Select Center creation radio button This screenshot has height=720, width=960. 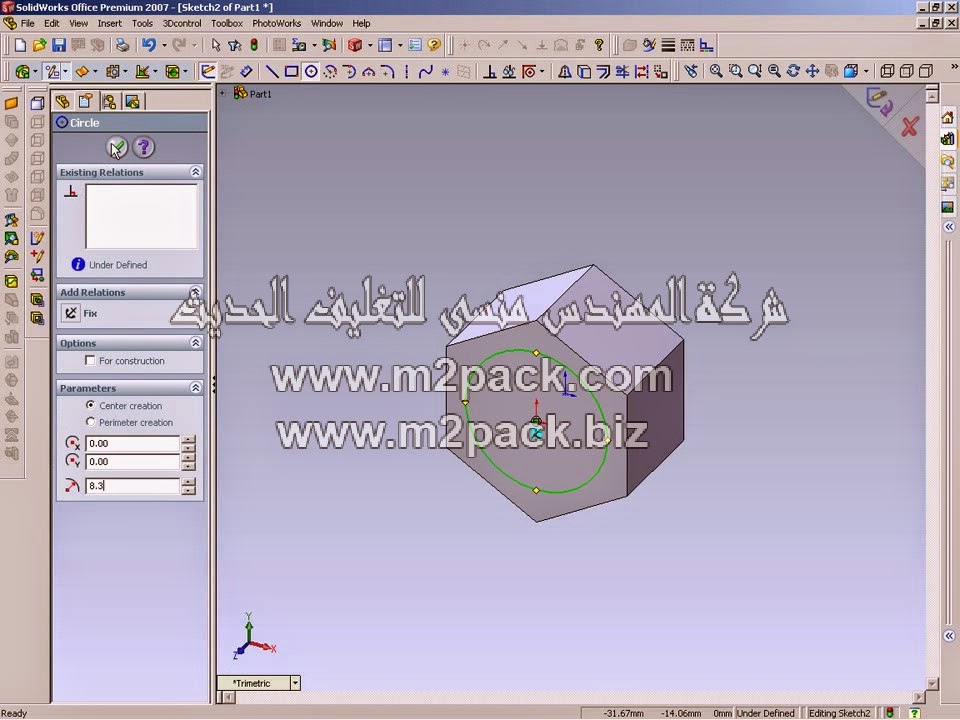point(91,405)
